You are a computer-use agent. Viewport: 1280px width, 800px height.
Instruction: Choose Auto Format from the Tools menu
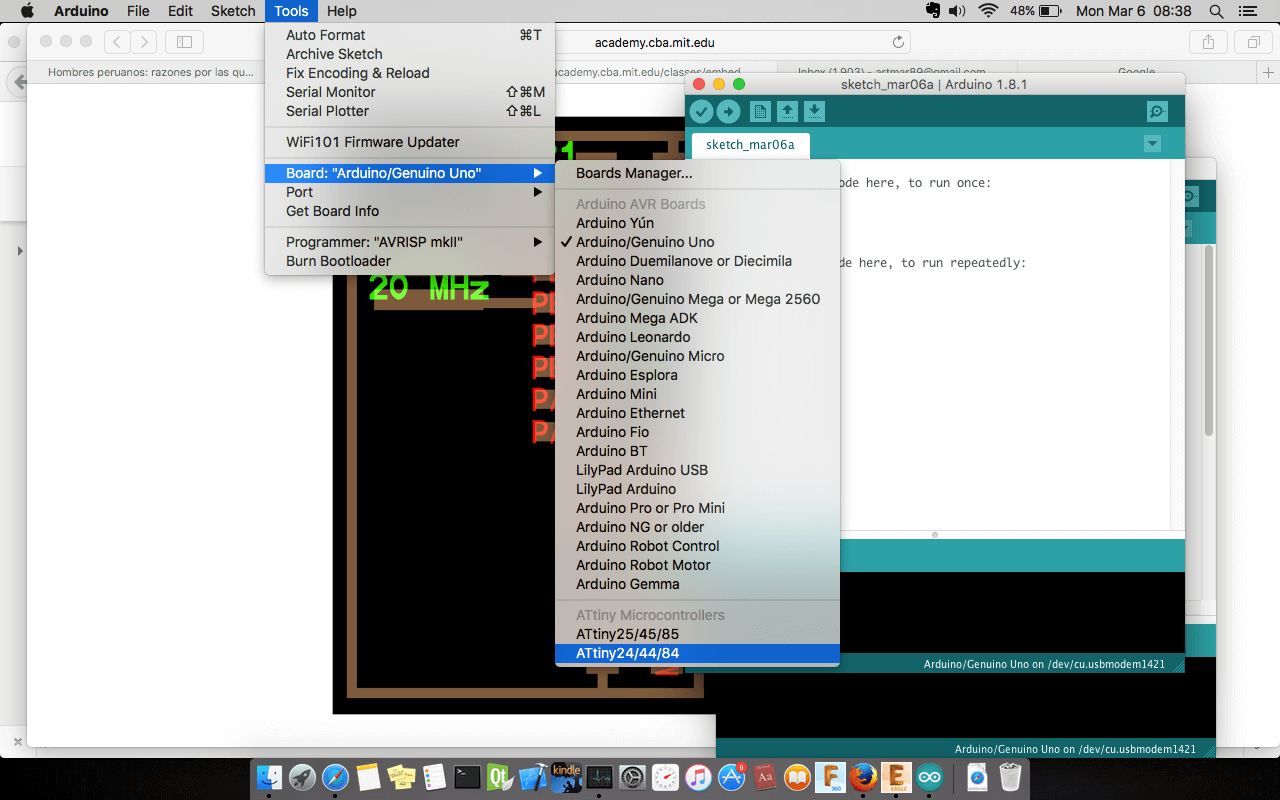click(410, 35)
